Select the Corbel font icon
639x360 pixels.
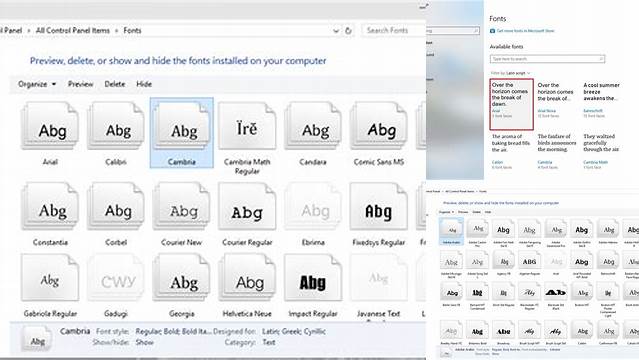point(116,206)
